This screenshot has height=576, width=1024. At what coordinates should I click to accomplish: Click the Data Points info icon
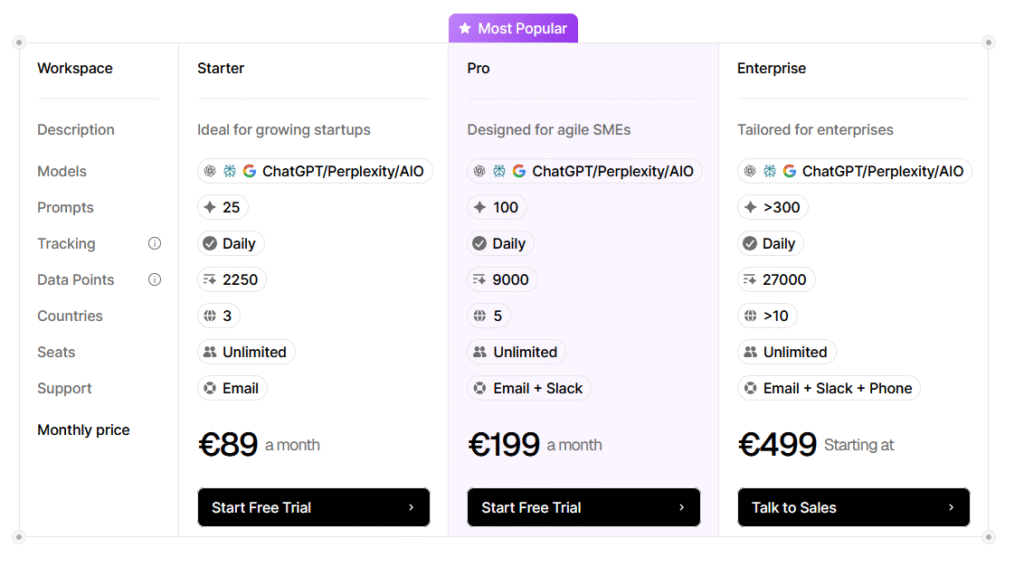(x=155, y=280)
